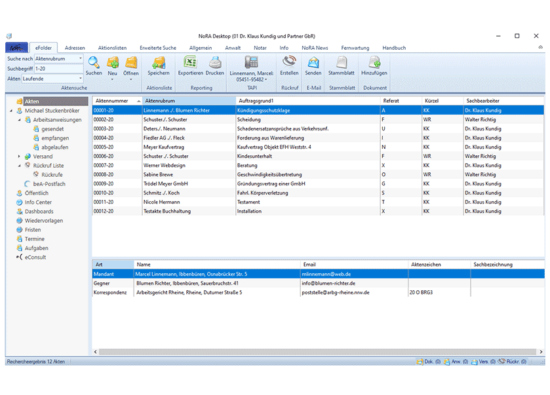Open the abgelaufen folder
The width and height of the screenshot is (550, 395).
[54, 147]
